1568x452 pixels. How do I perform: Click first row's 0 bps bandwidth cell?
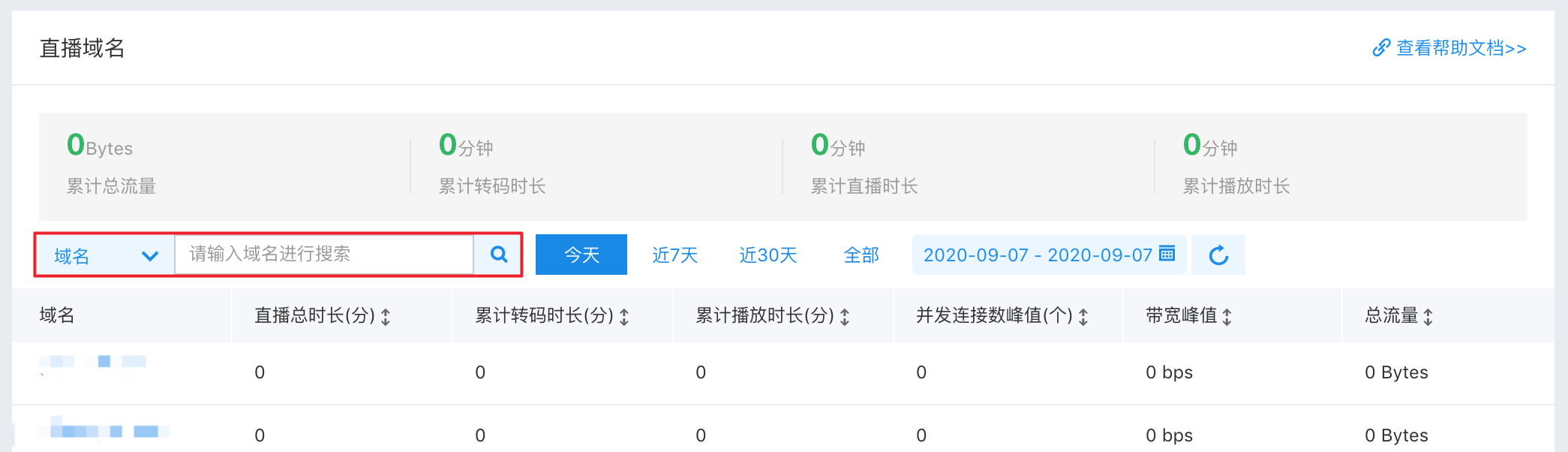click(1169, 372)
